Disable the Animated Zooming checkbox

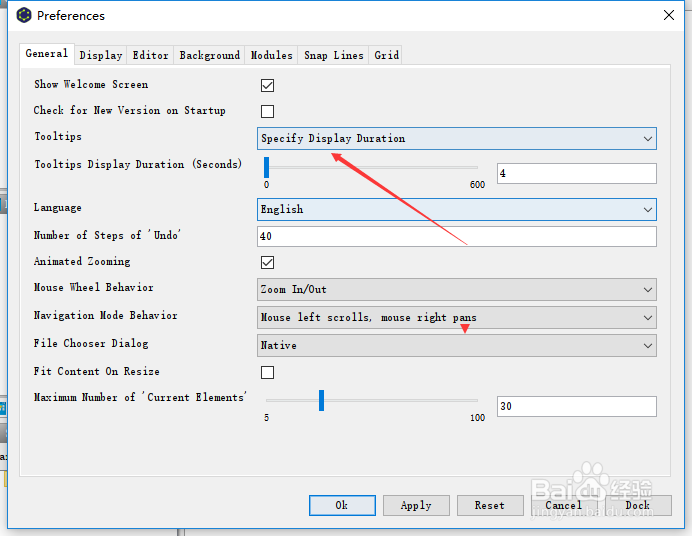pyautogui.click(x=267, y=262)
